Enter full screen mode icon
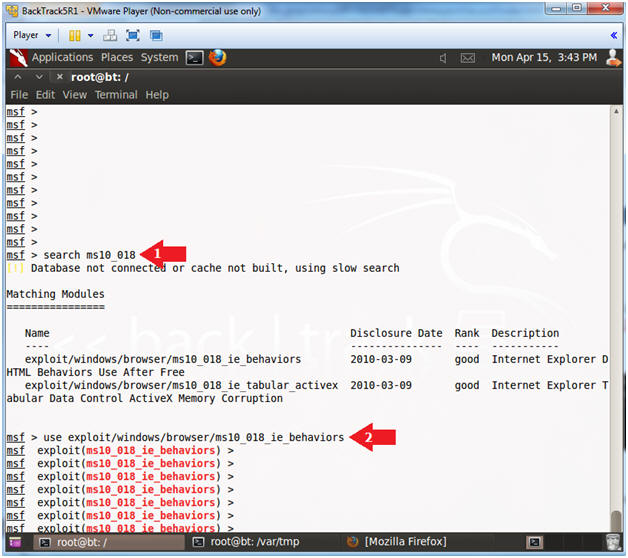This screenshot has width=628, height=558. pyautogui.click(x=133, y=36)
